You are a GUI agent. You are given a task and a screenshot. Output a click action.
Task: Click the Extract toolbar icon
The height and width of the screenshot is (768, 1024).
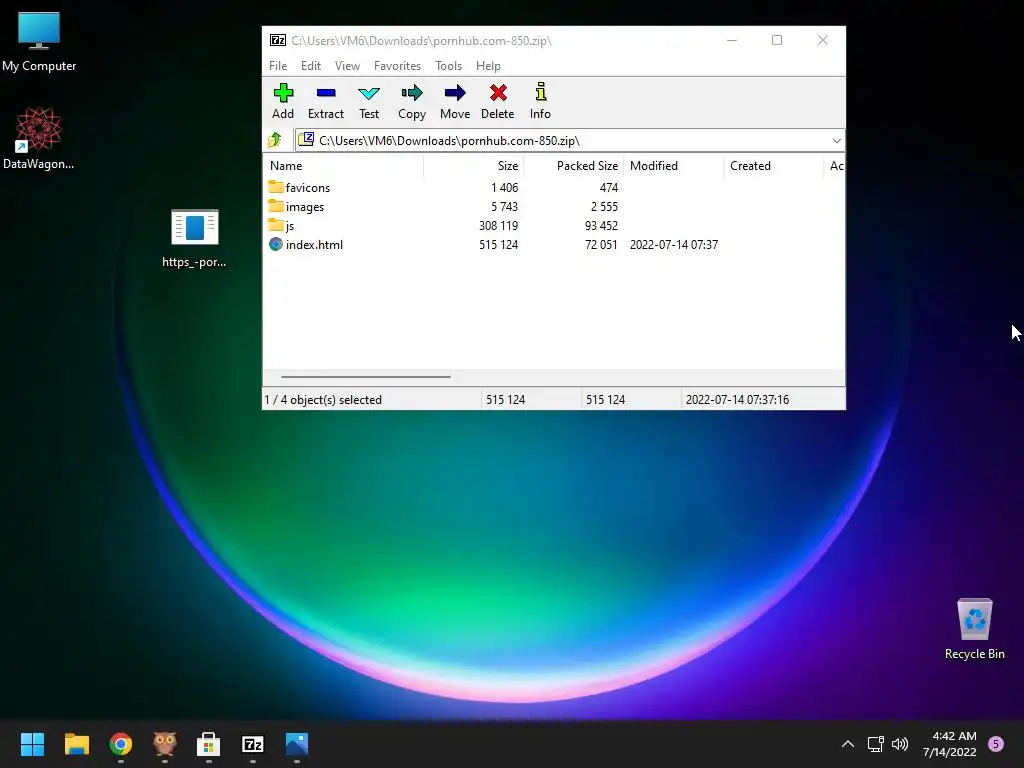click(326, 93)
